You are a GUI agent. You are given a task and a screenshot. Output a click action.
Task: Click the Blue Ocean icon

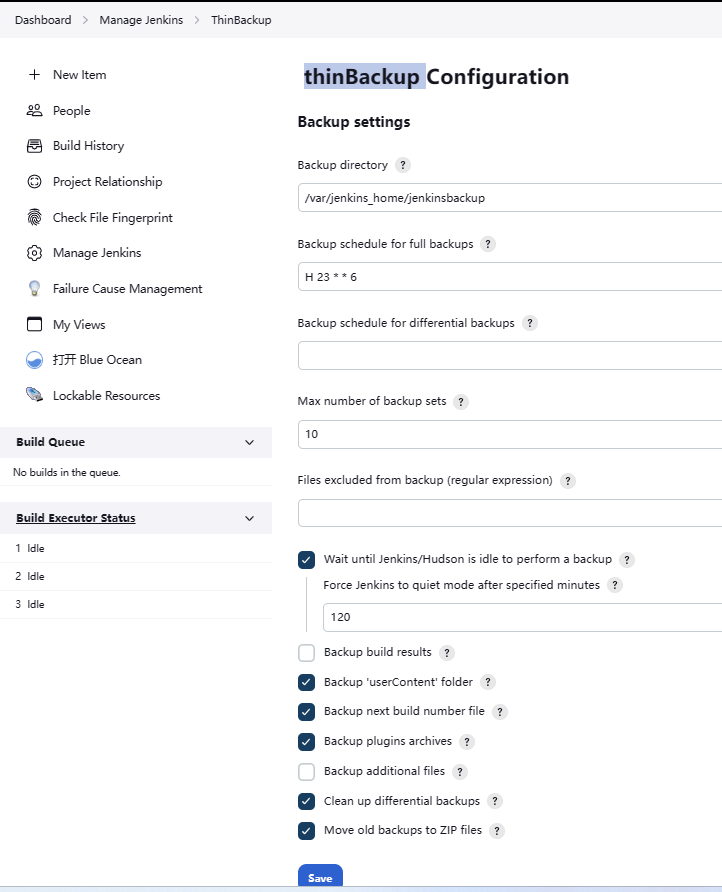point(34,360)
